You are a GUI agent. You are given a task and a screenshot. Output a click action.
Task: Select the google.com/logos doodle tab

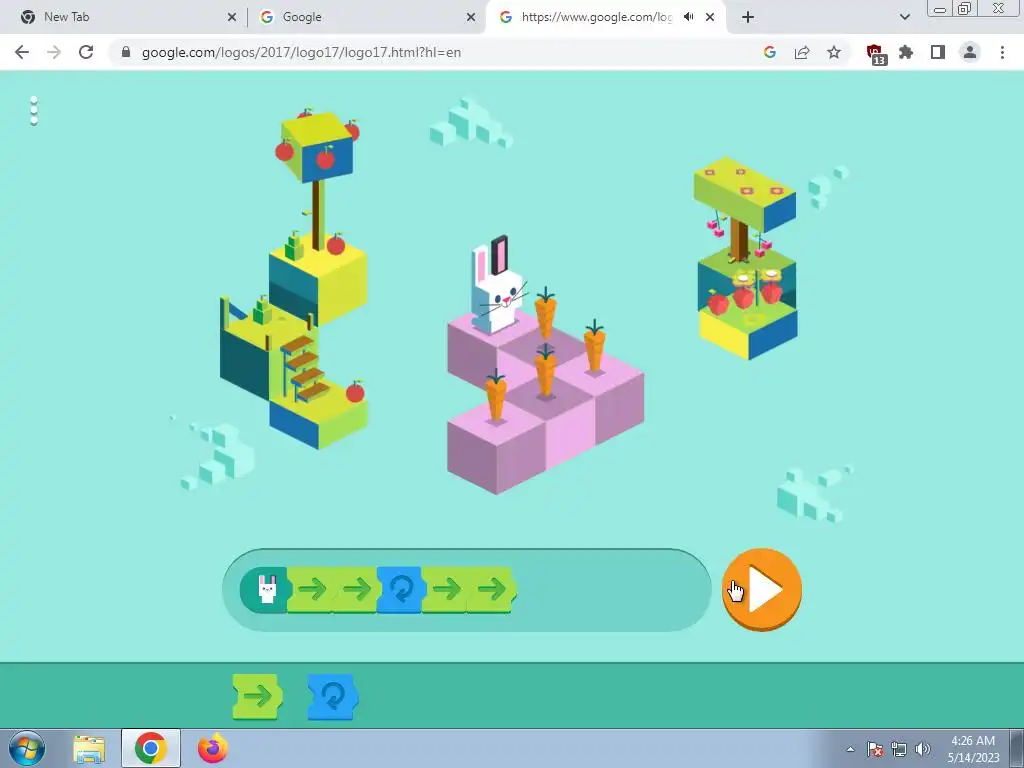click(596, 17)
